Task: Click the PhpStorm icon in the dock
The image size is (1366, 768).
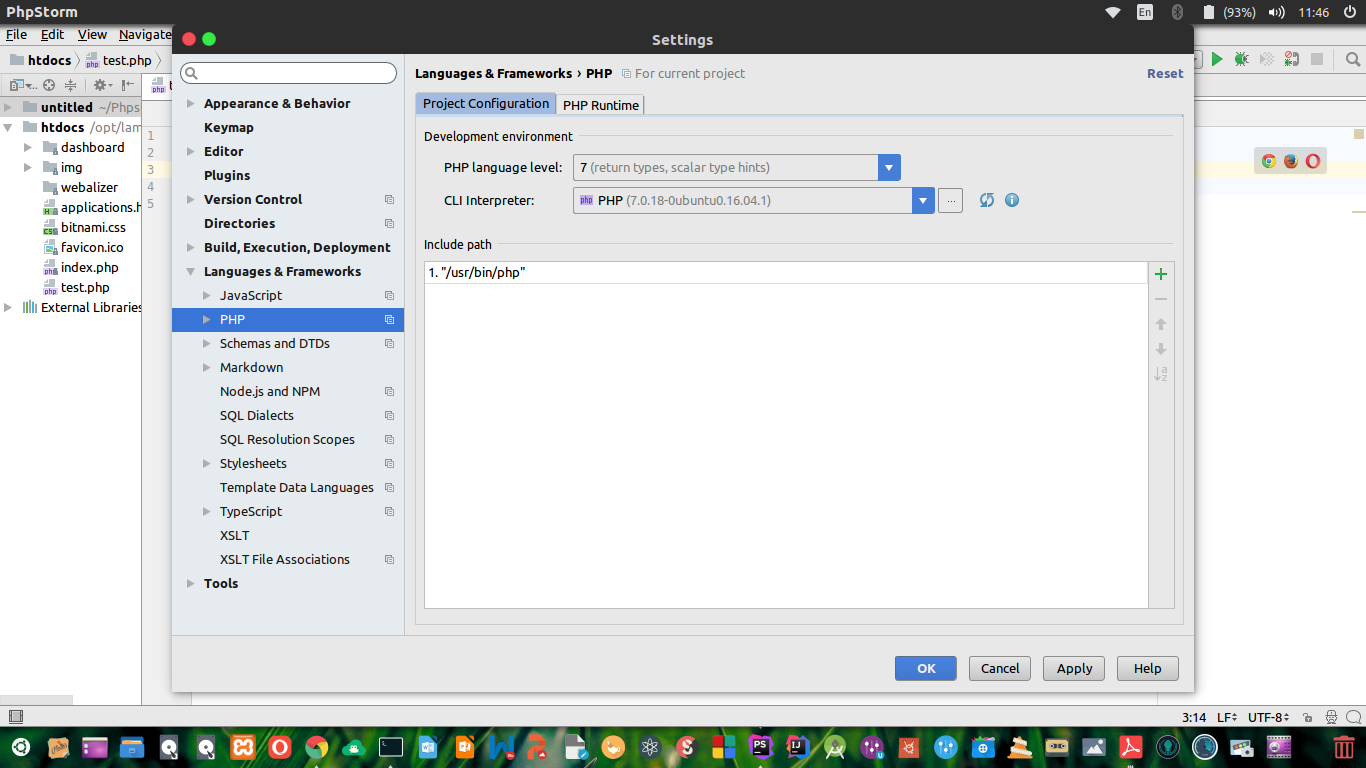Action: [761, 746]
